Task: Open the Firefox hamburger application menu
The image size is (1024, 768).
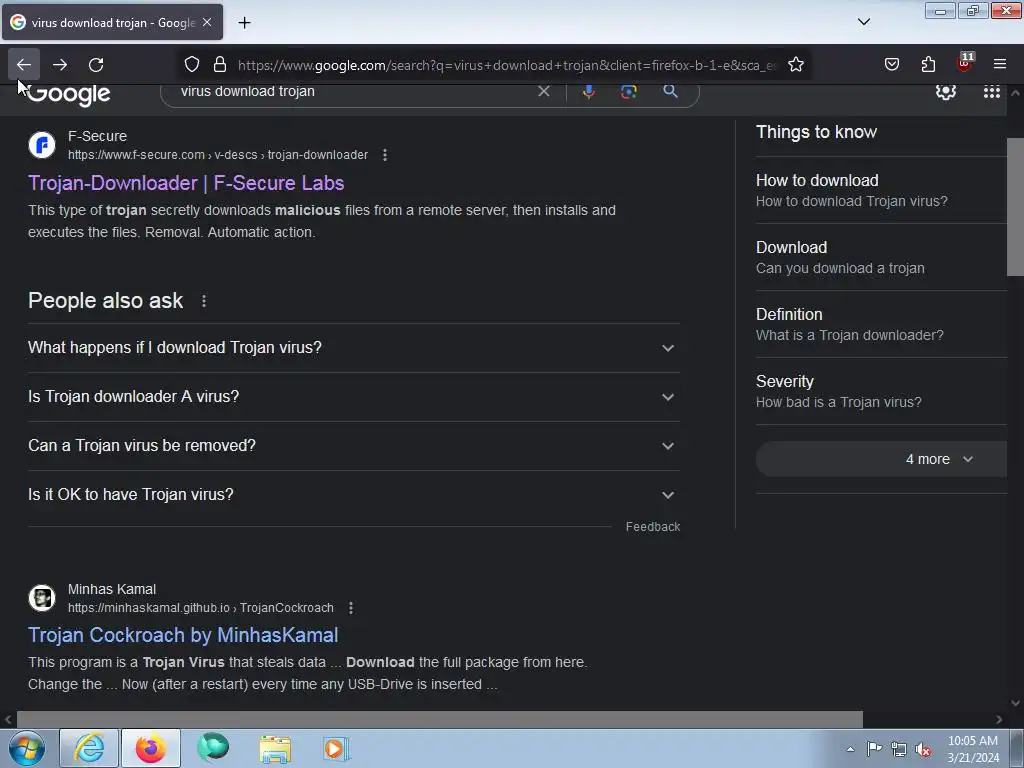Action: tap(1000, 64)
